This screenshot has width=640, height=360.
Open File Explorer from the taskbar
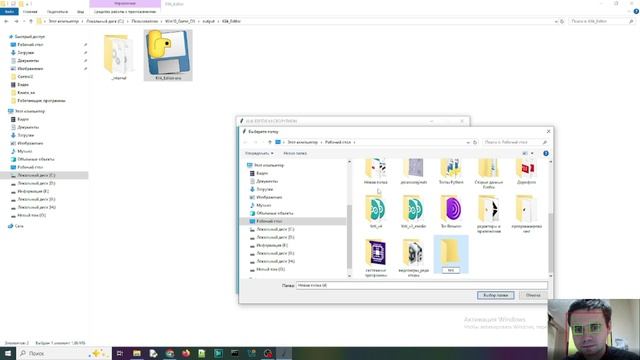[x=137, y=353]
